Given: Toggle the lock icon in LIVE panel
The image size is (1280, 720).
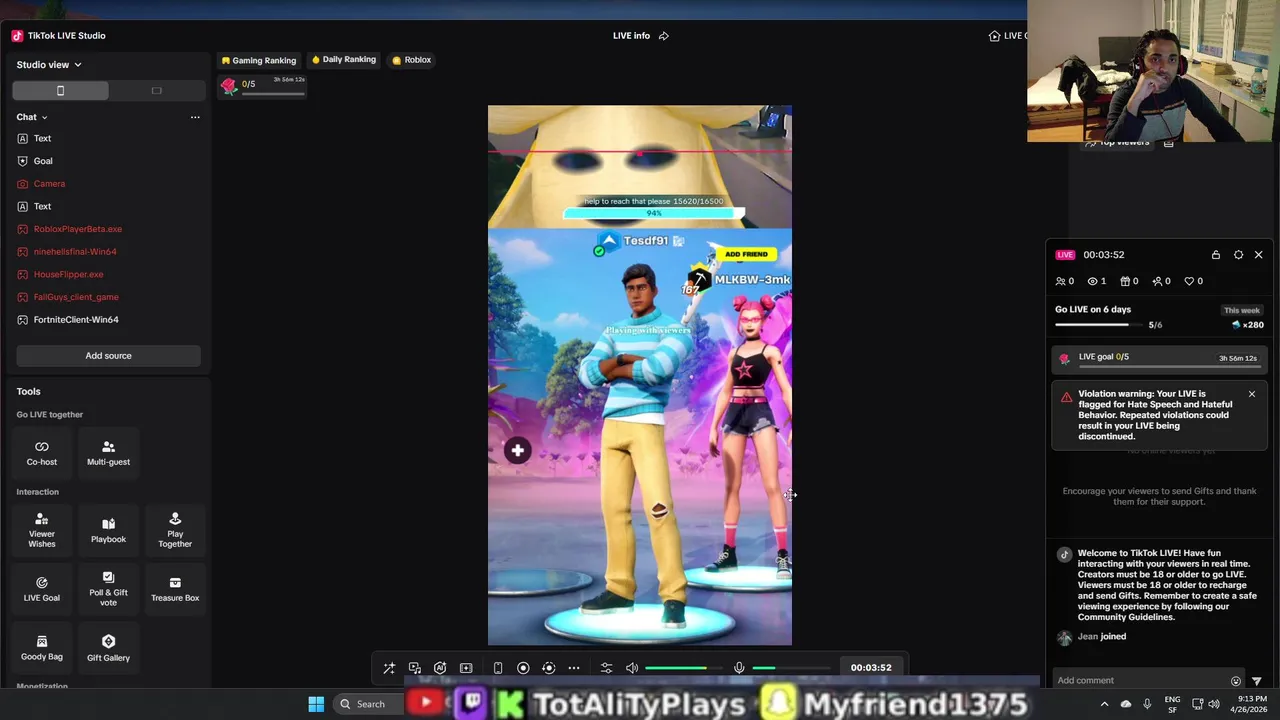Looking at the screenshot, I should 1215,255.
